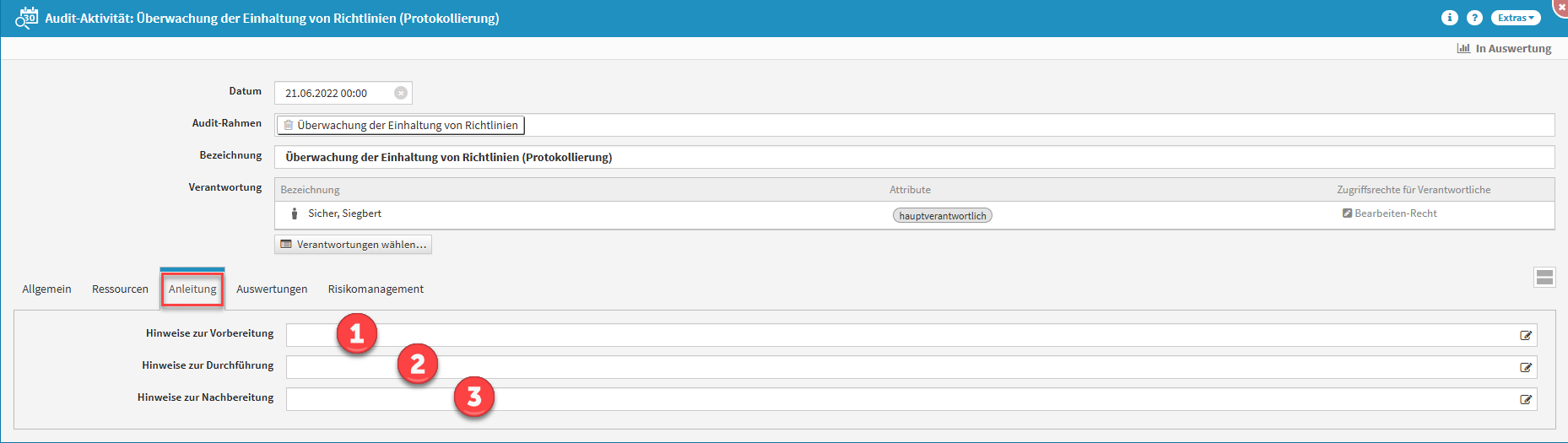Click the info icon in title bar
The height and width of the screenshot is (443, 1568).
coord(1450,18)
